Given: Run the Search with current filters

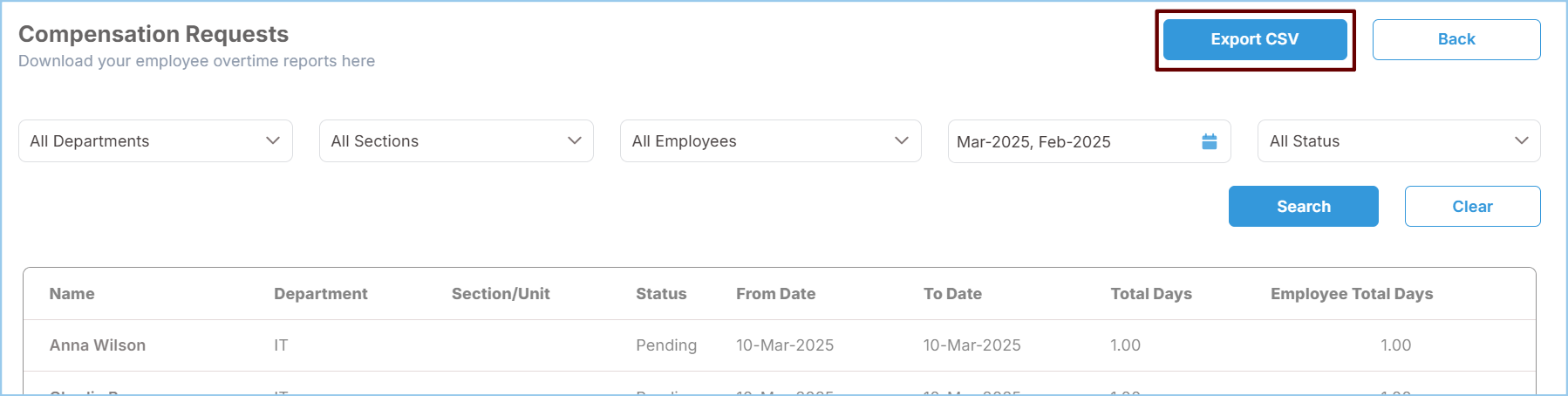Looking at the screenshot, I should click(x=1303, y=207).
